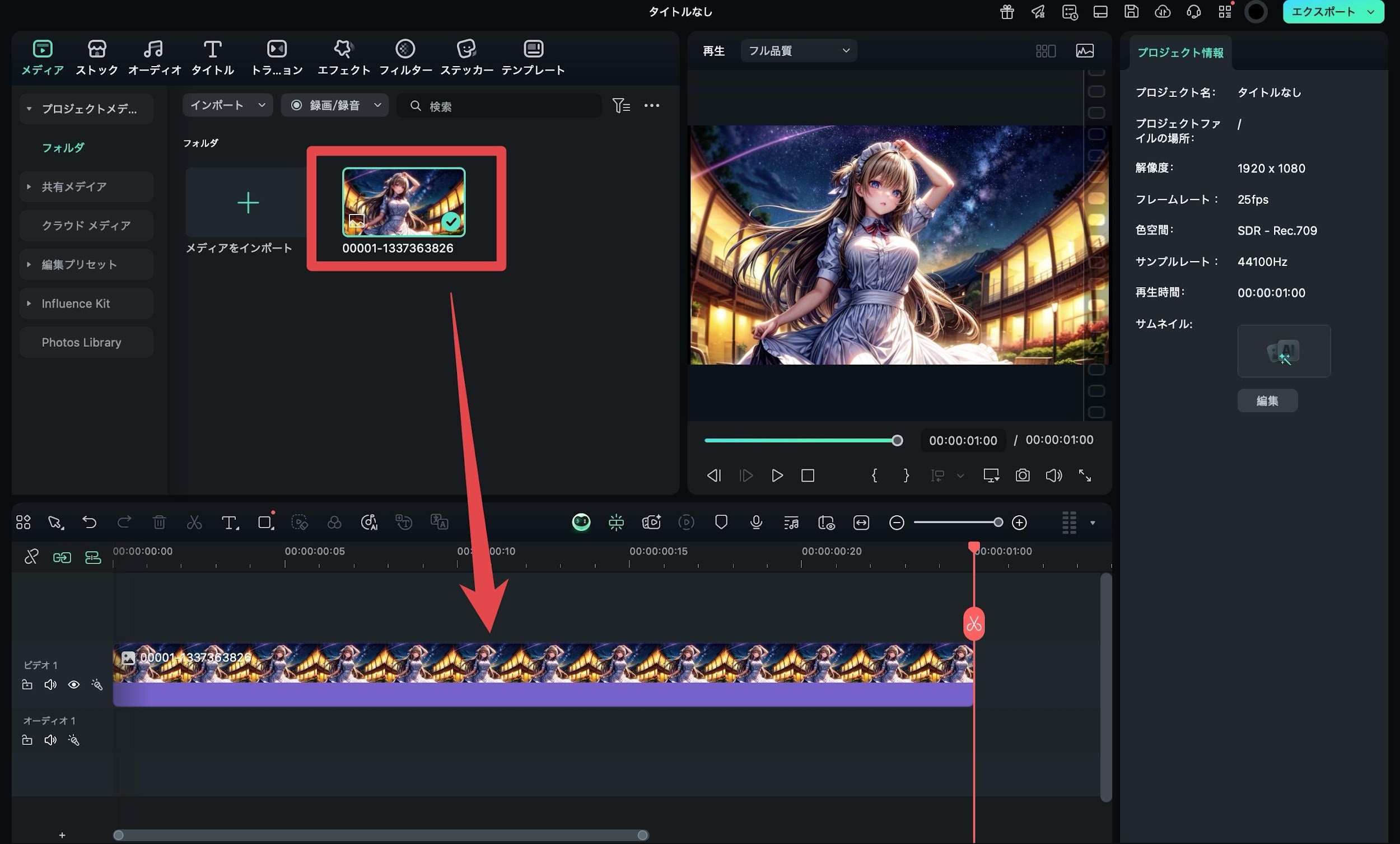Open the Audio (オーディオ) tab
The width and height of the screenshot is (1400, 844).
tap(154, 57)
